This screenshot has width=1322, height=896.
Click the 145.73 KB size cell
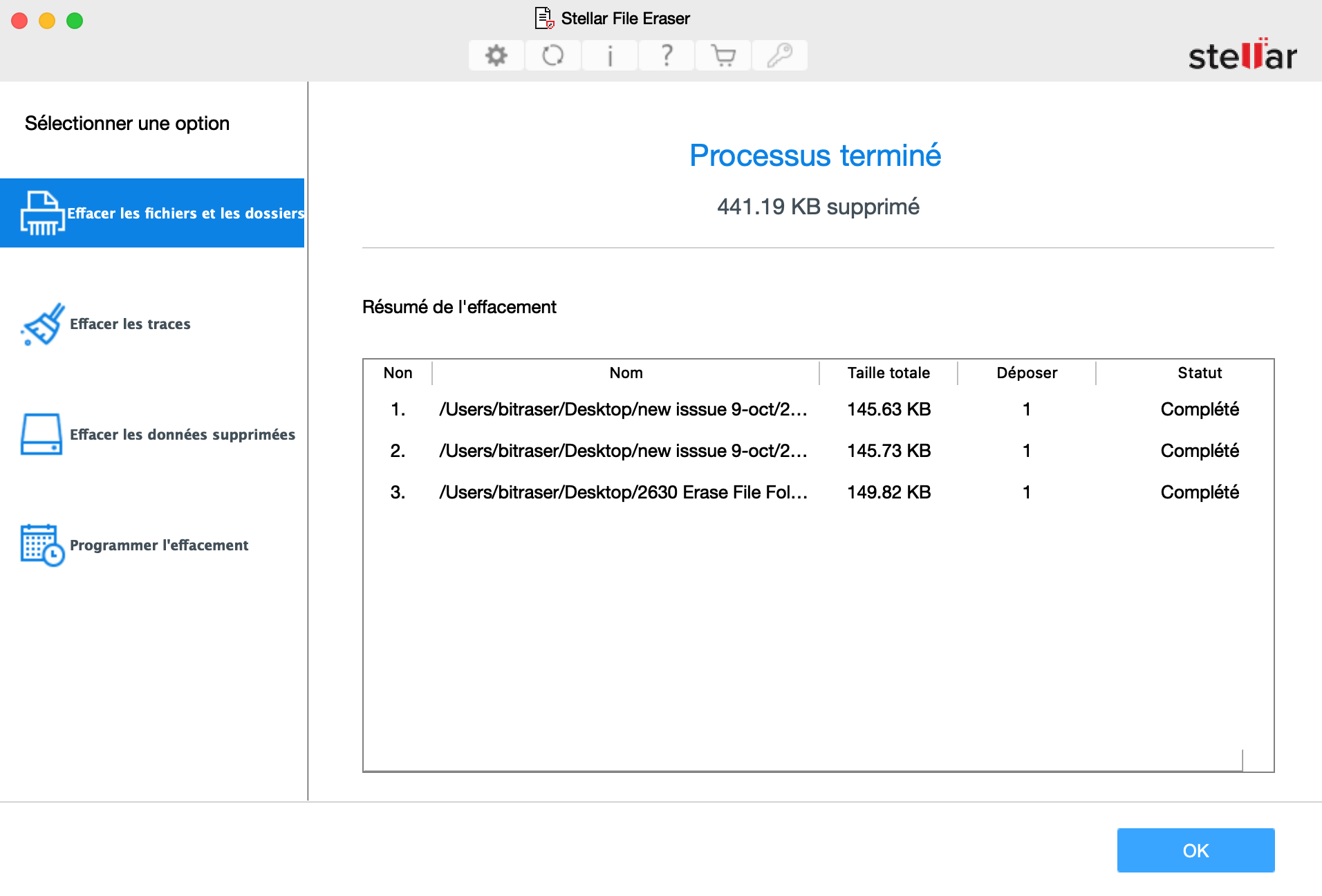pos(888,451)
